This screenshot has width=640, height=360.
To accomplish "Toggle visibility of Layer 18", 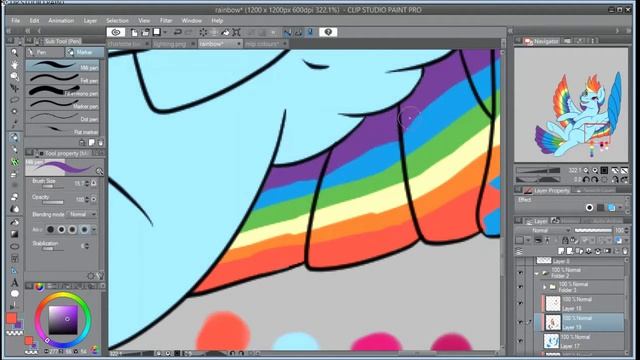I will (x=520, y=303).
